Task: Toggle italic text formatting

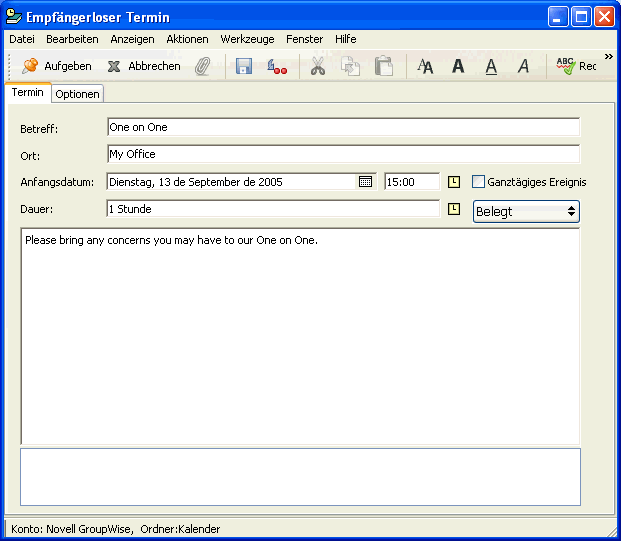Action: pos(523,66)
